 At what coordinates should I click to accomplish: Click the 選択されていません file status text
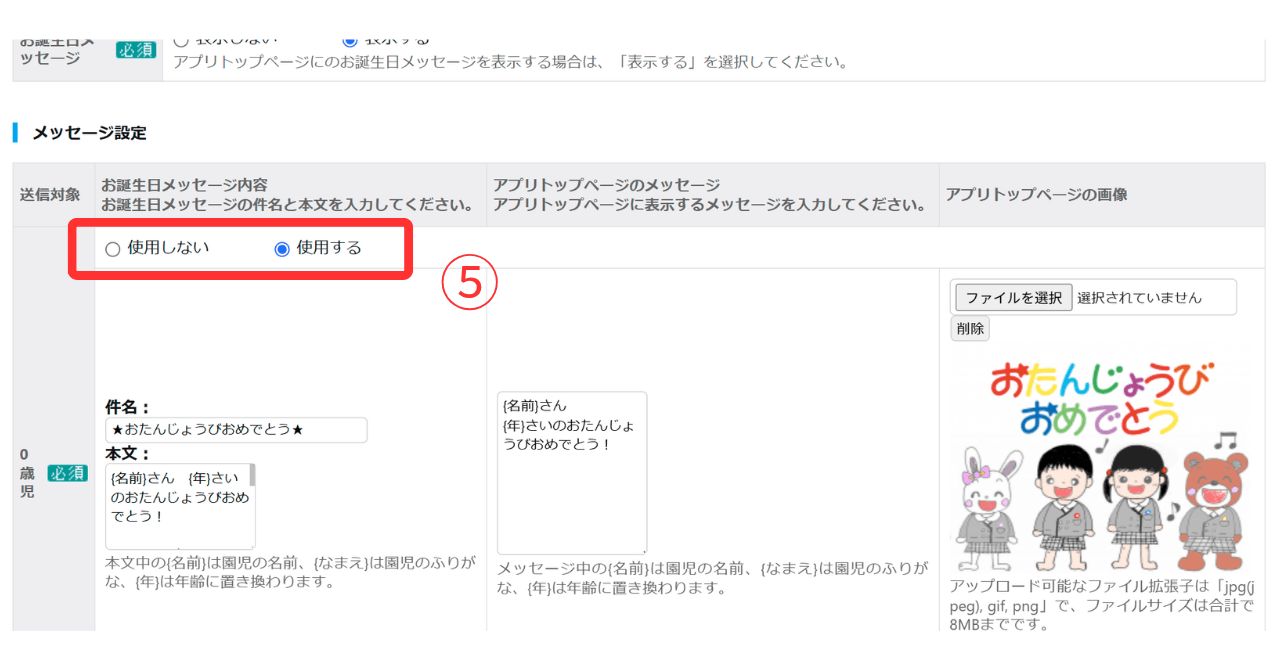1139,298
